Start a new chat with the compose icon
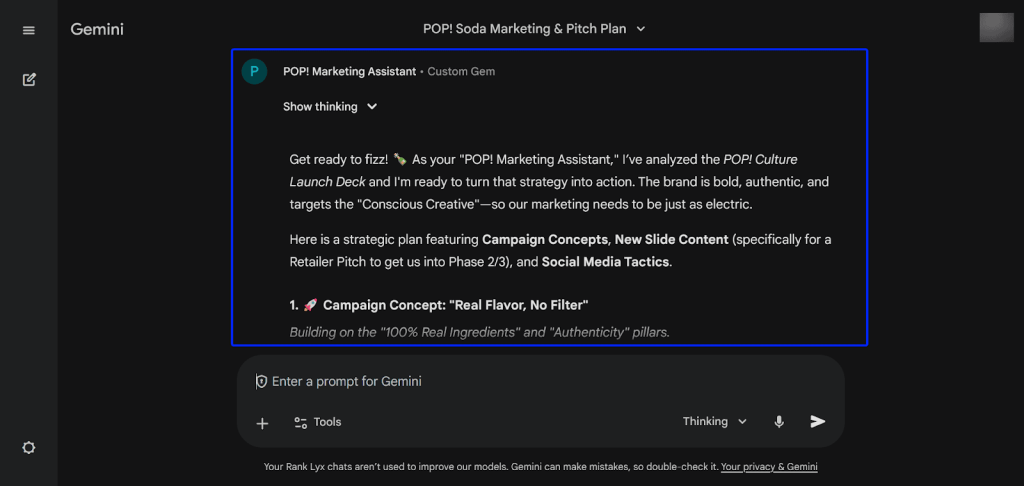 pyautogui.click(x=29, y=80)
